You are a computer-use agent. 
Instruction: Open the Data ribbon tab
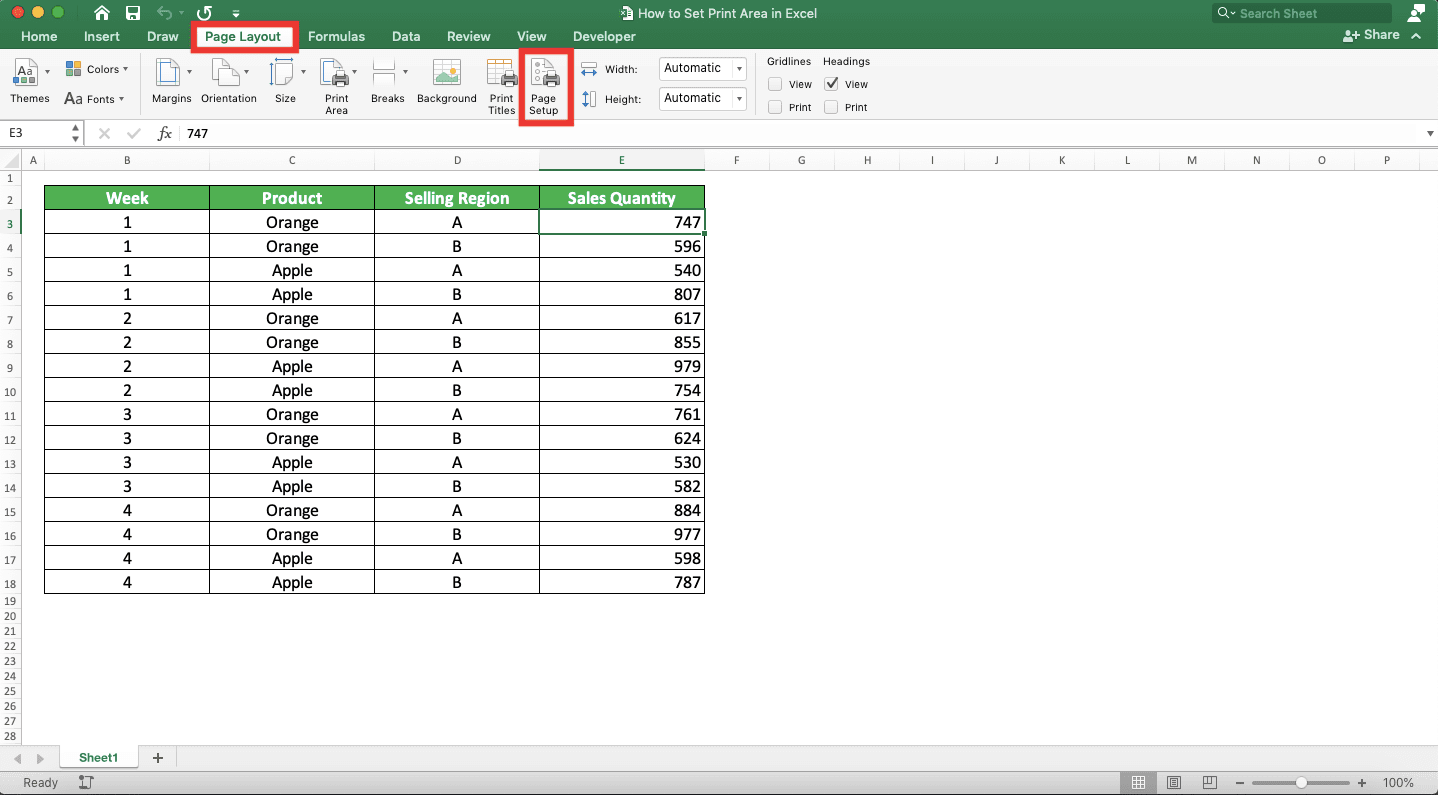406,36
